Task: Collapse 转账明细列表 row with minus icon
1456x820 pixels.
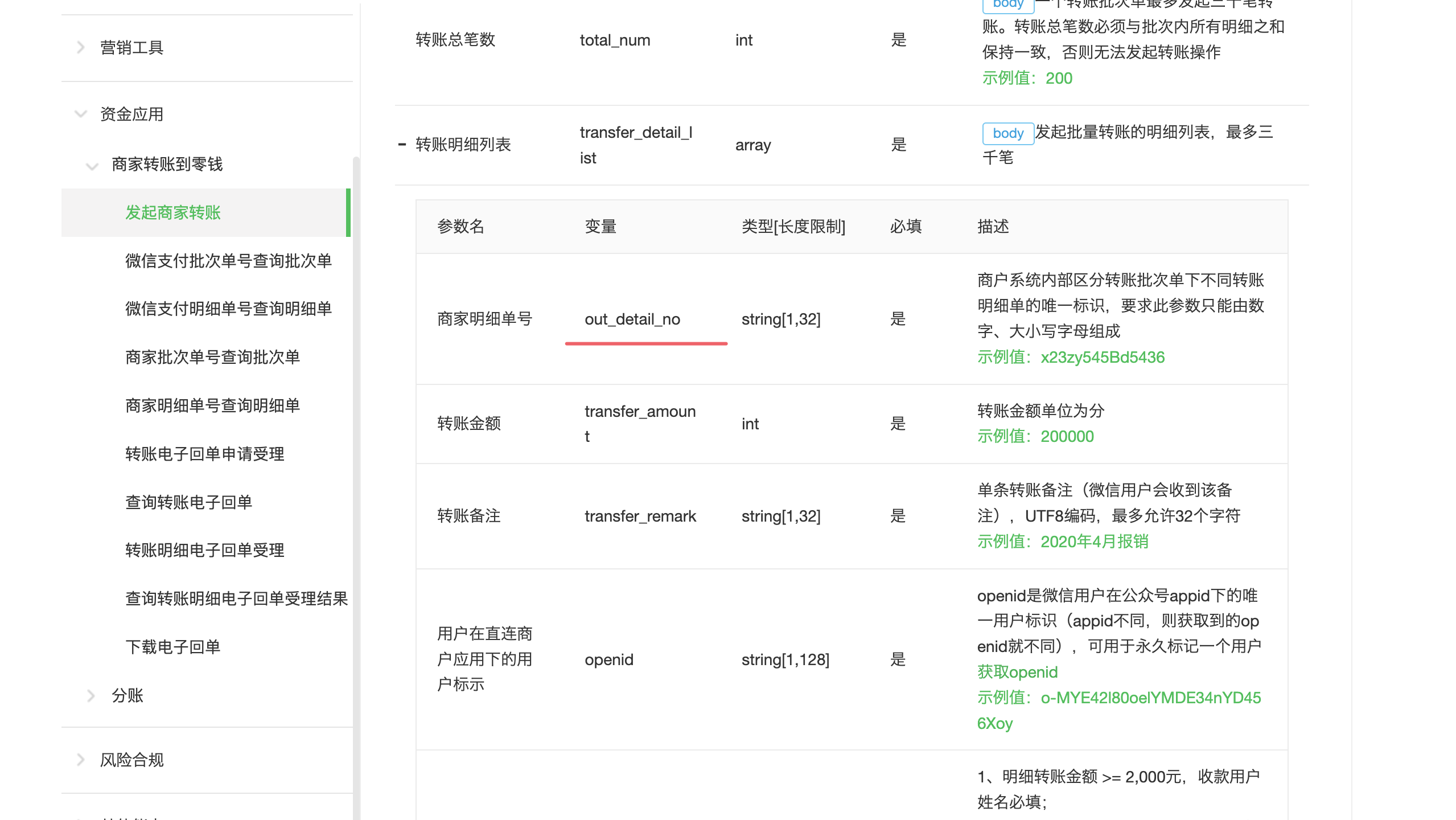Action: pos(402,145)
